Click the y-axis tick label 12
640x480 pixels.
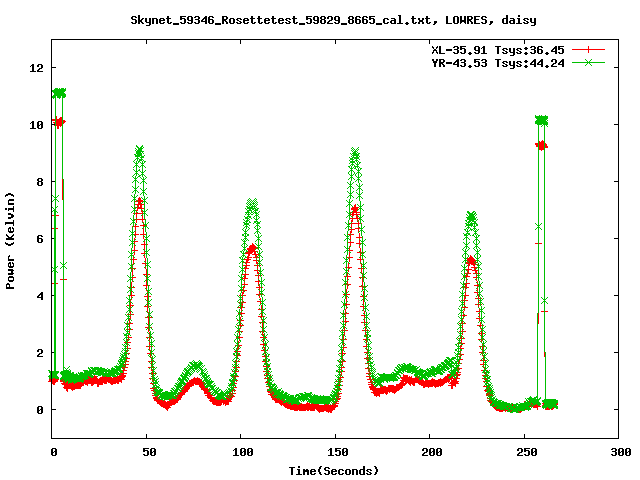(36, 68)
